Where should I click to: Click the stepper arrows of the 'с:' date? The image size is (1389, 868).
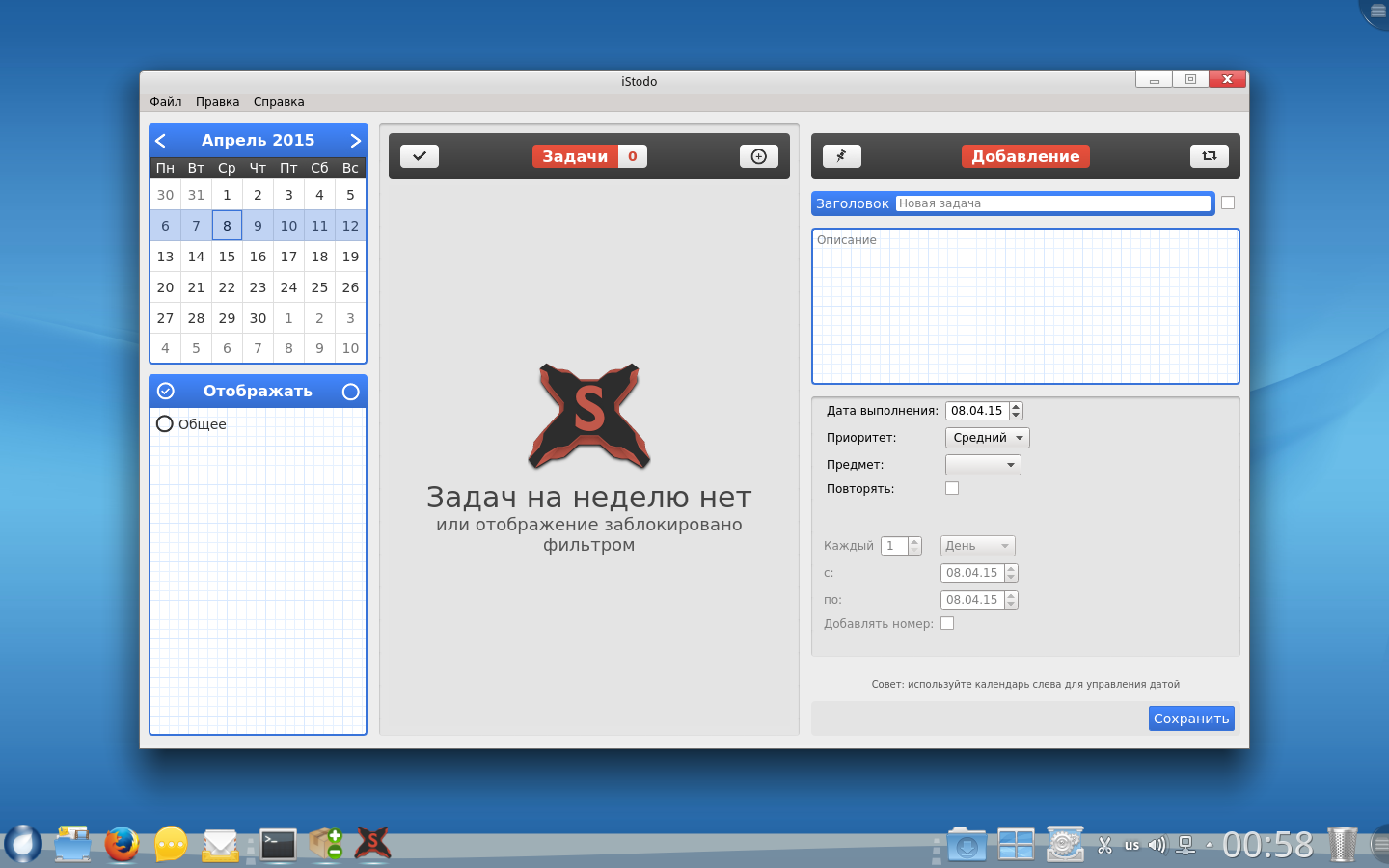click(1011, 573)
